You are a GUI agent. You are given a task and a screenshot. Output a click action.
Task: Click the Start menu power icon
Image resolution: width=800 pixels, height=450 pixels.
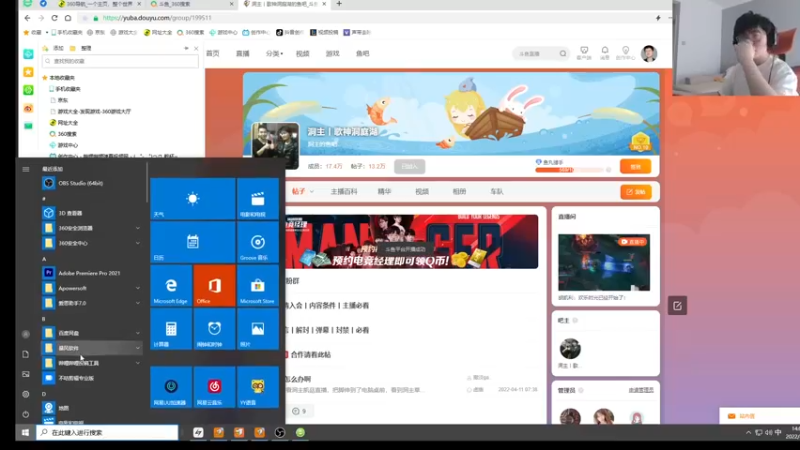[x=26, y=414]
